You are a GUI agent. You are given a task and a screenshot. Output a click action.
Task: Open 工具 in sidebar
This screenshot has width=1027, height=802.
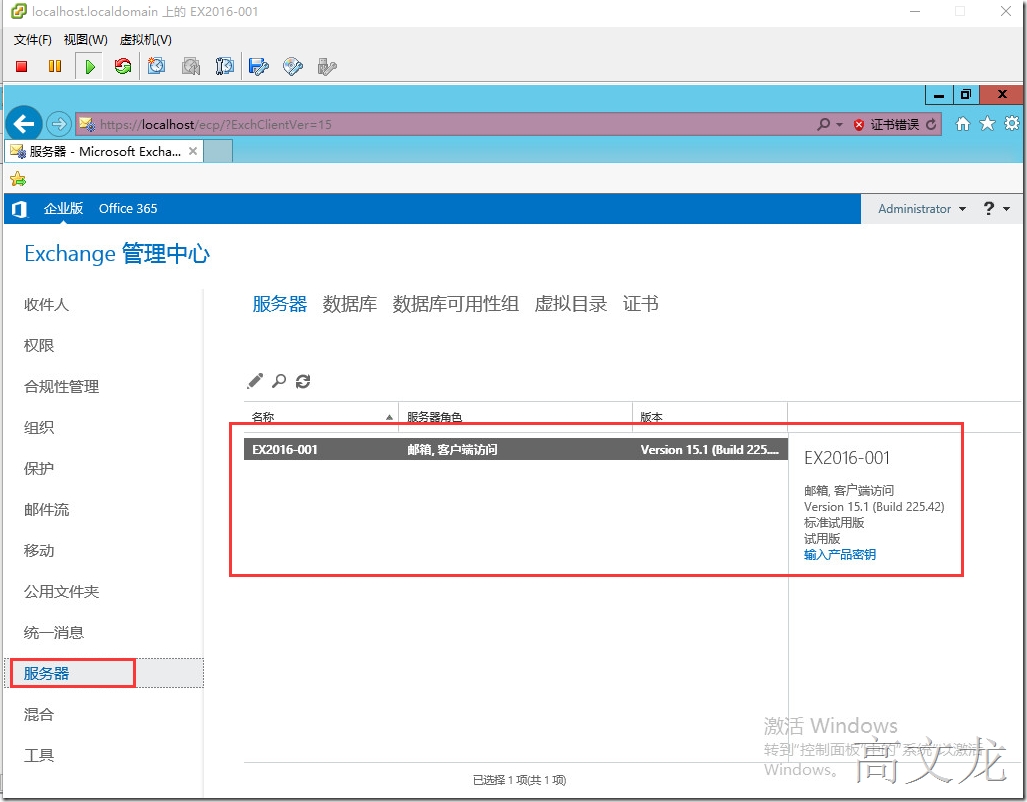(39, 755)
